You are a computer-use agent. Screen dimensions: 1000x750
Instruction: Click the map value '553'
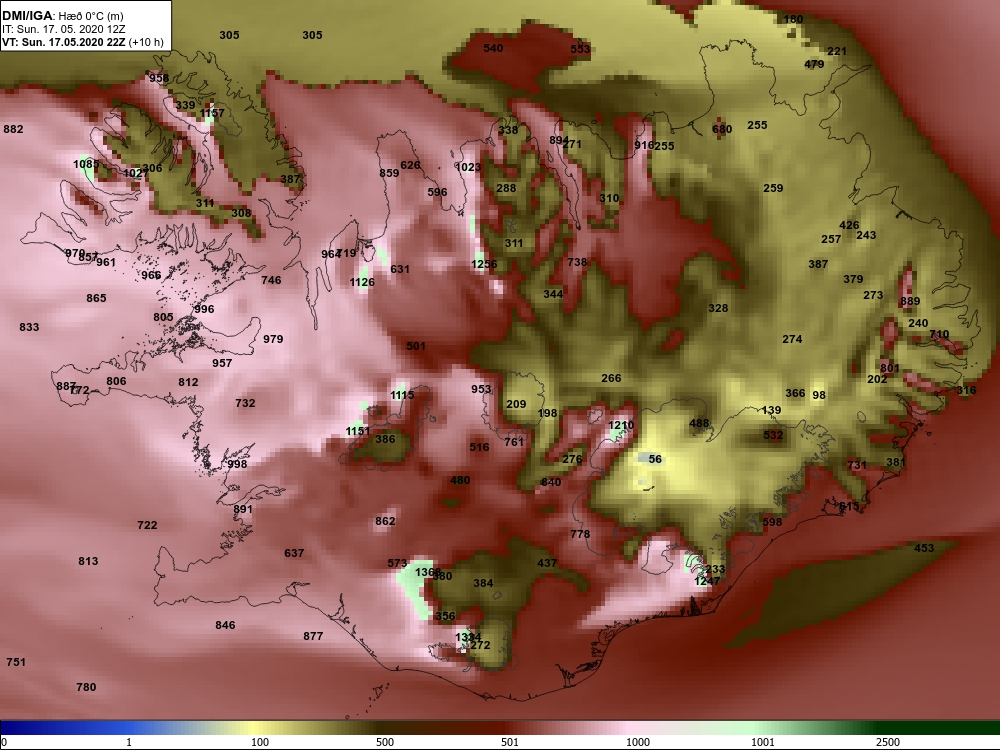click(580, 49)
